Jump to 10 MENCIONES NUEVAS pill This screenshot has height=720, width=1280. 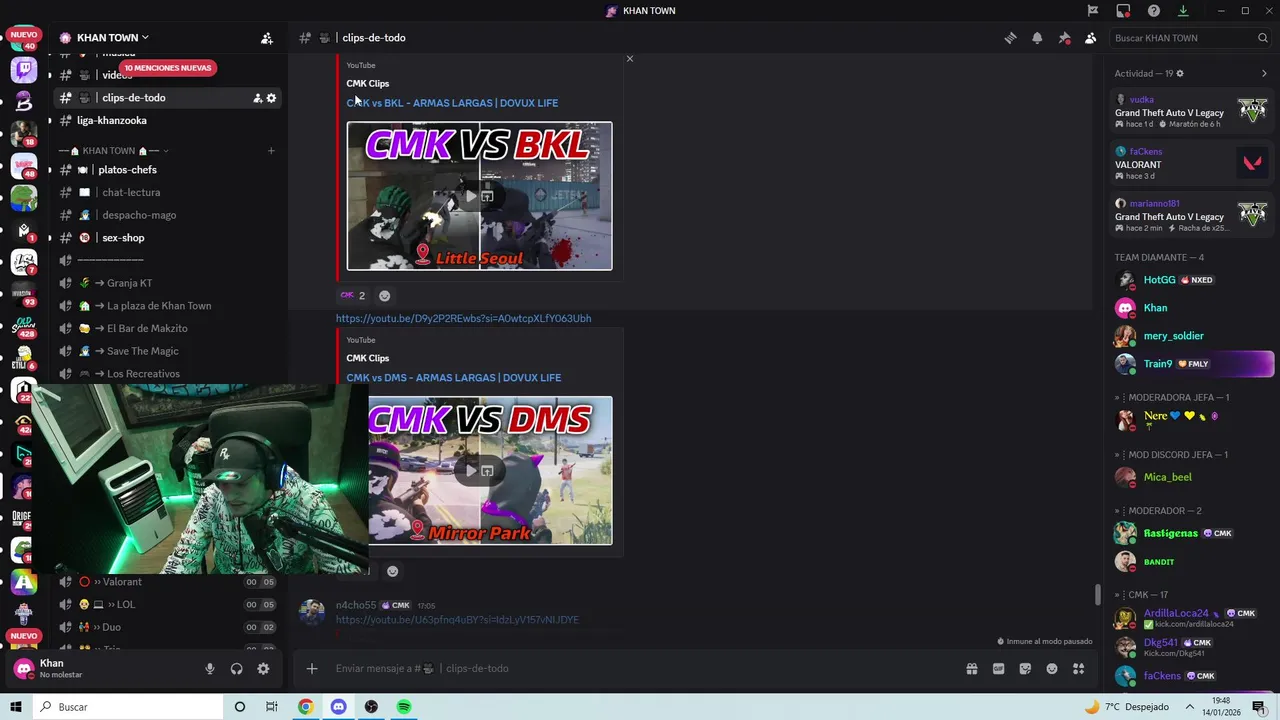pyautogui.click(x=168, y=68)
